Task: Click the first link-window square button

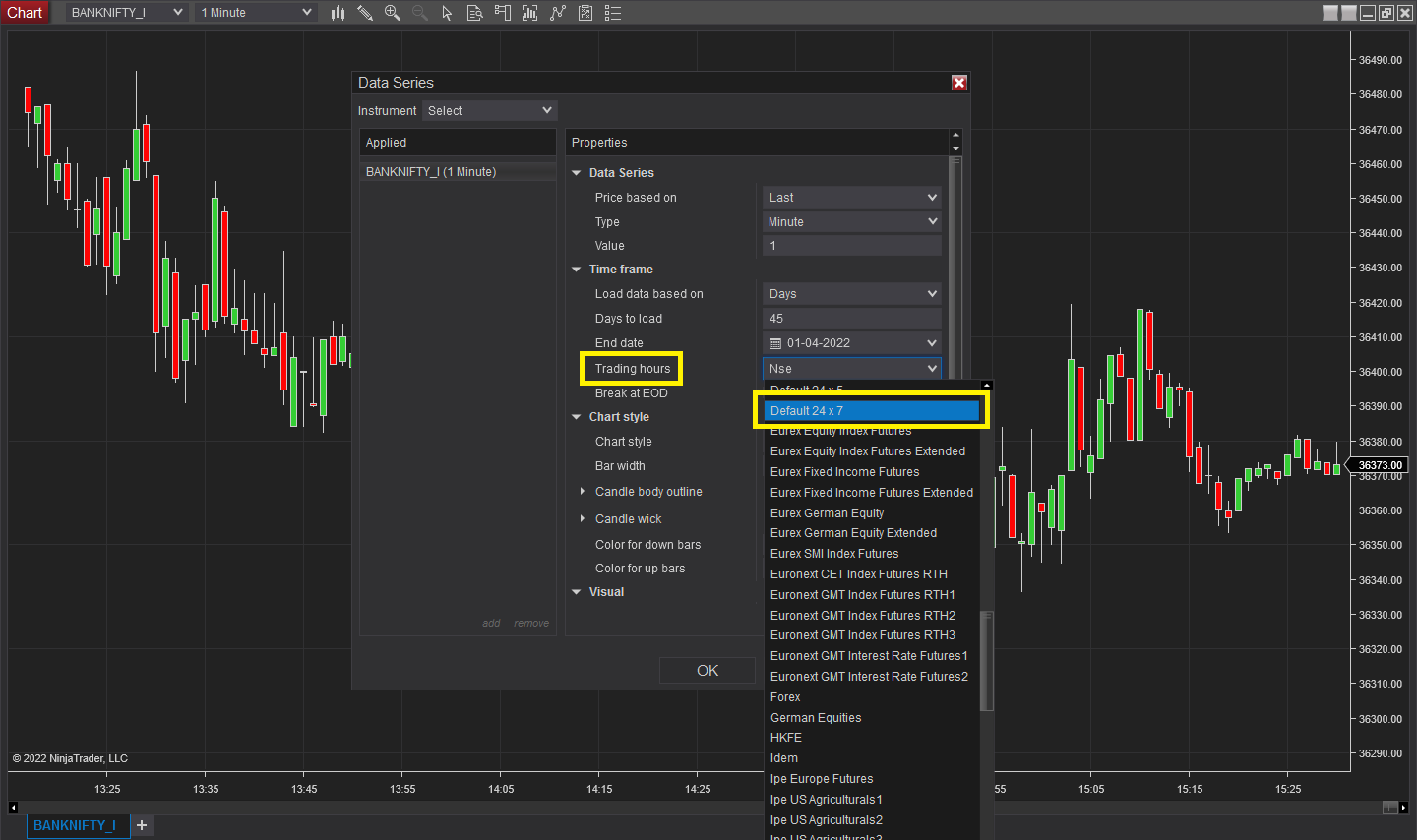Action: tap(1330, 13)
